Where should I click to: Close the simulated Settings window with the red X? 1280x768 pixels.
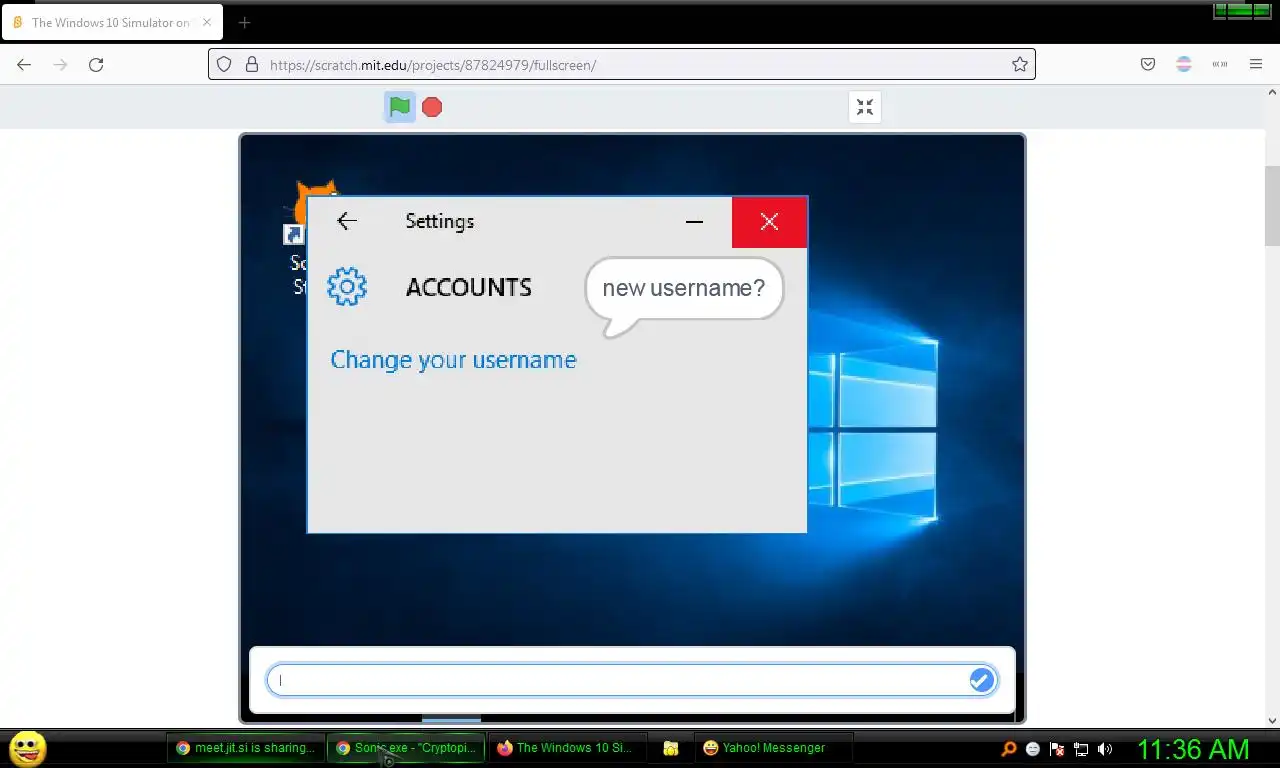click(769, 221)
